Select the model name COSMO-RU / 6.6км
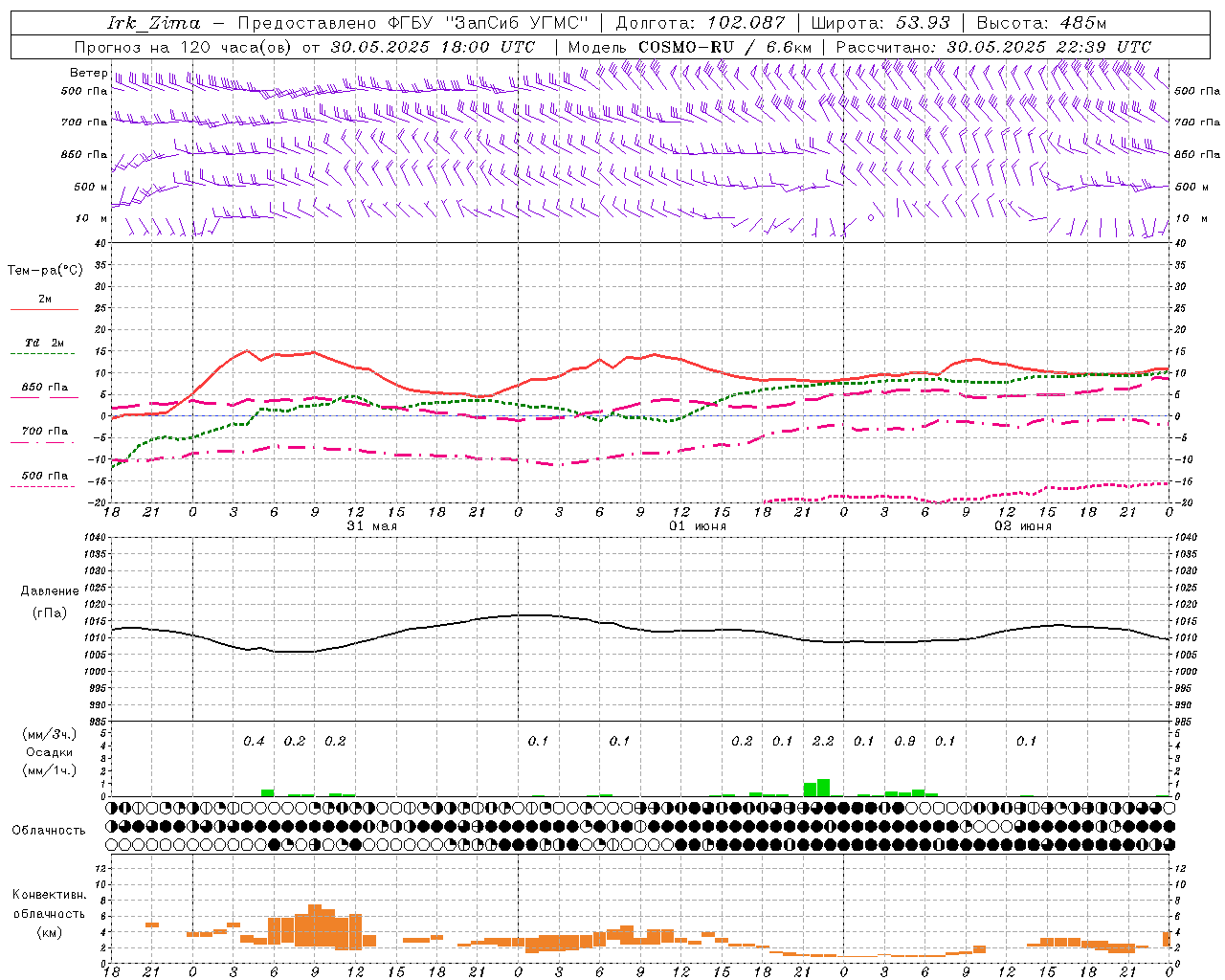The width and height of the screenshot is (1225, 980). [x=724, y=47]
